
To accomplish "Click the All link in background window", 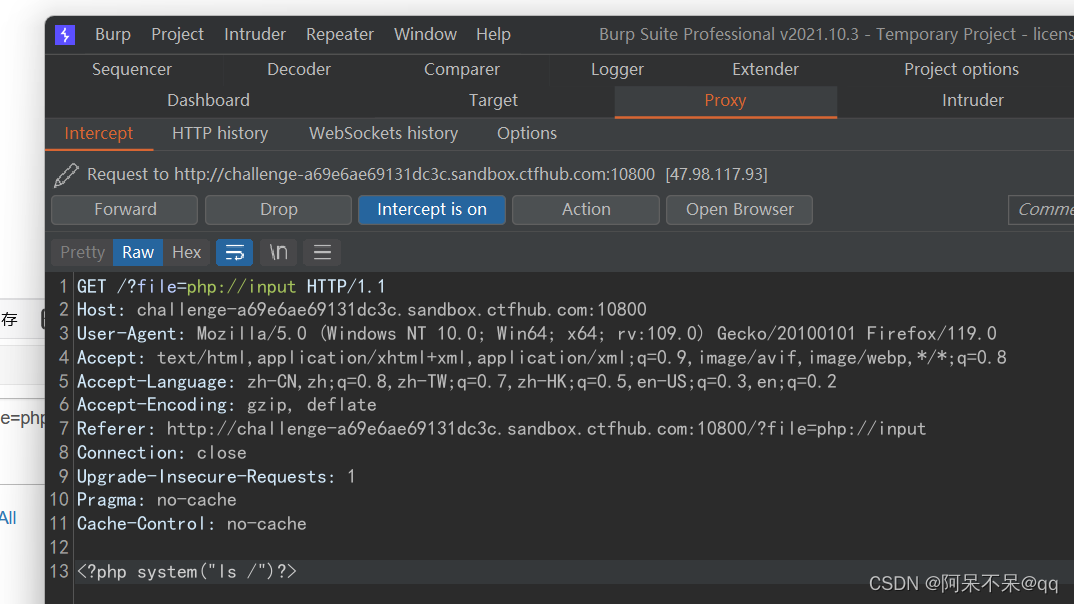I will pos(8,518).
